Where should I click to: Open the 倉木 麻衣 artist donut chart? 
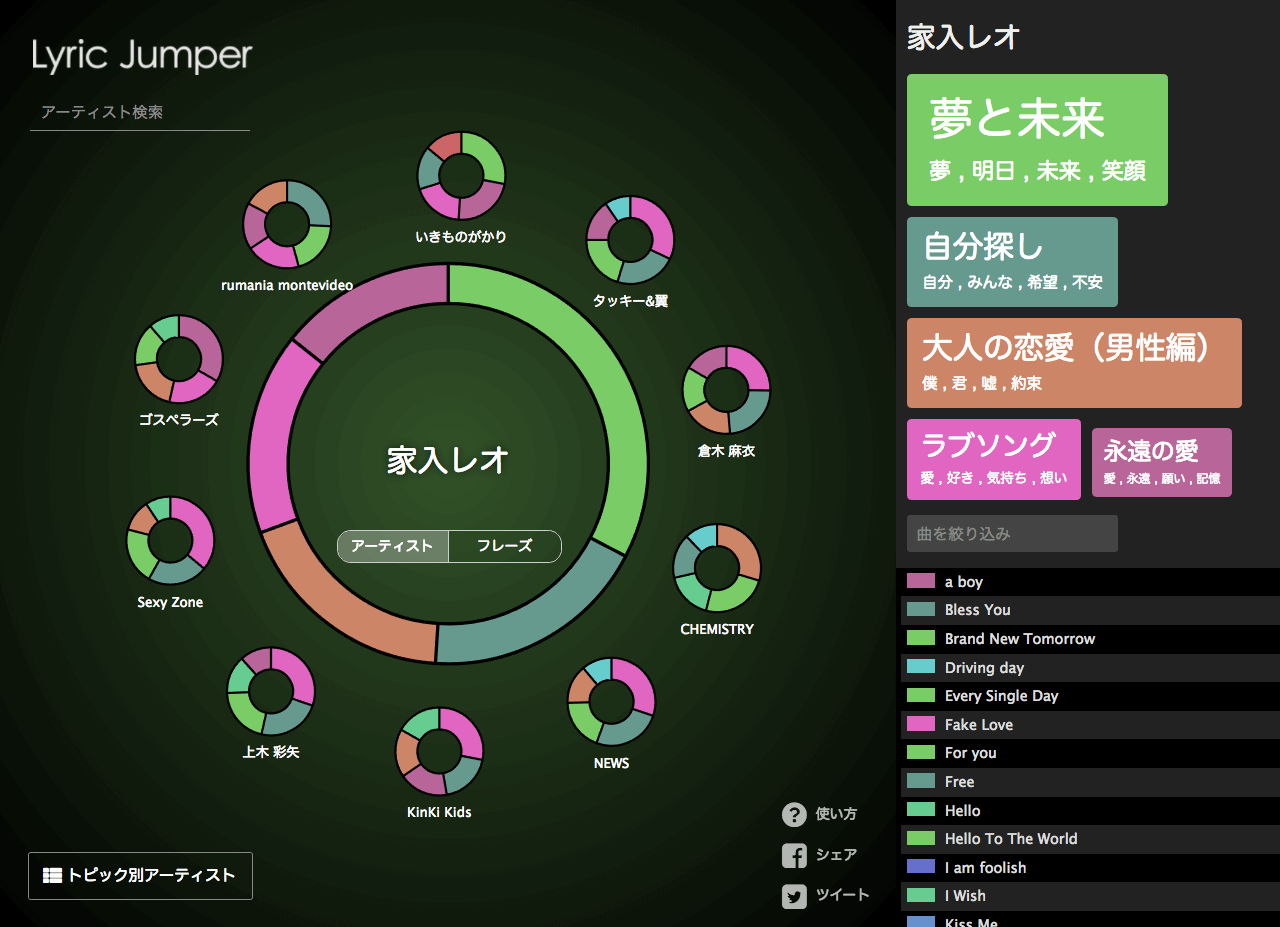[x=727, y=390]
